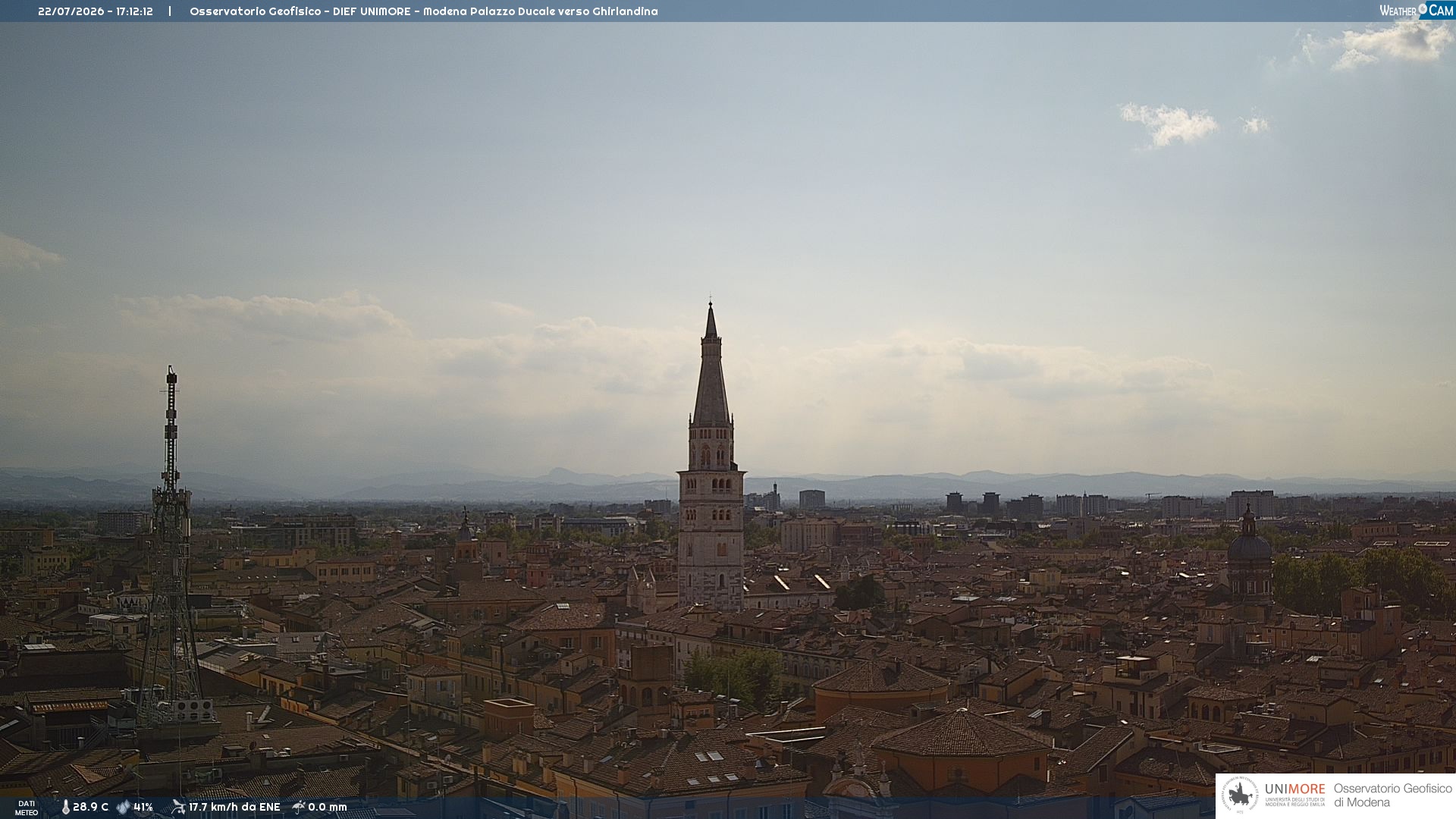Click the Osservatorio Geofisico di Modena caption

[1393, 795]
